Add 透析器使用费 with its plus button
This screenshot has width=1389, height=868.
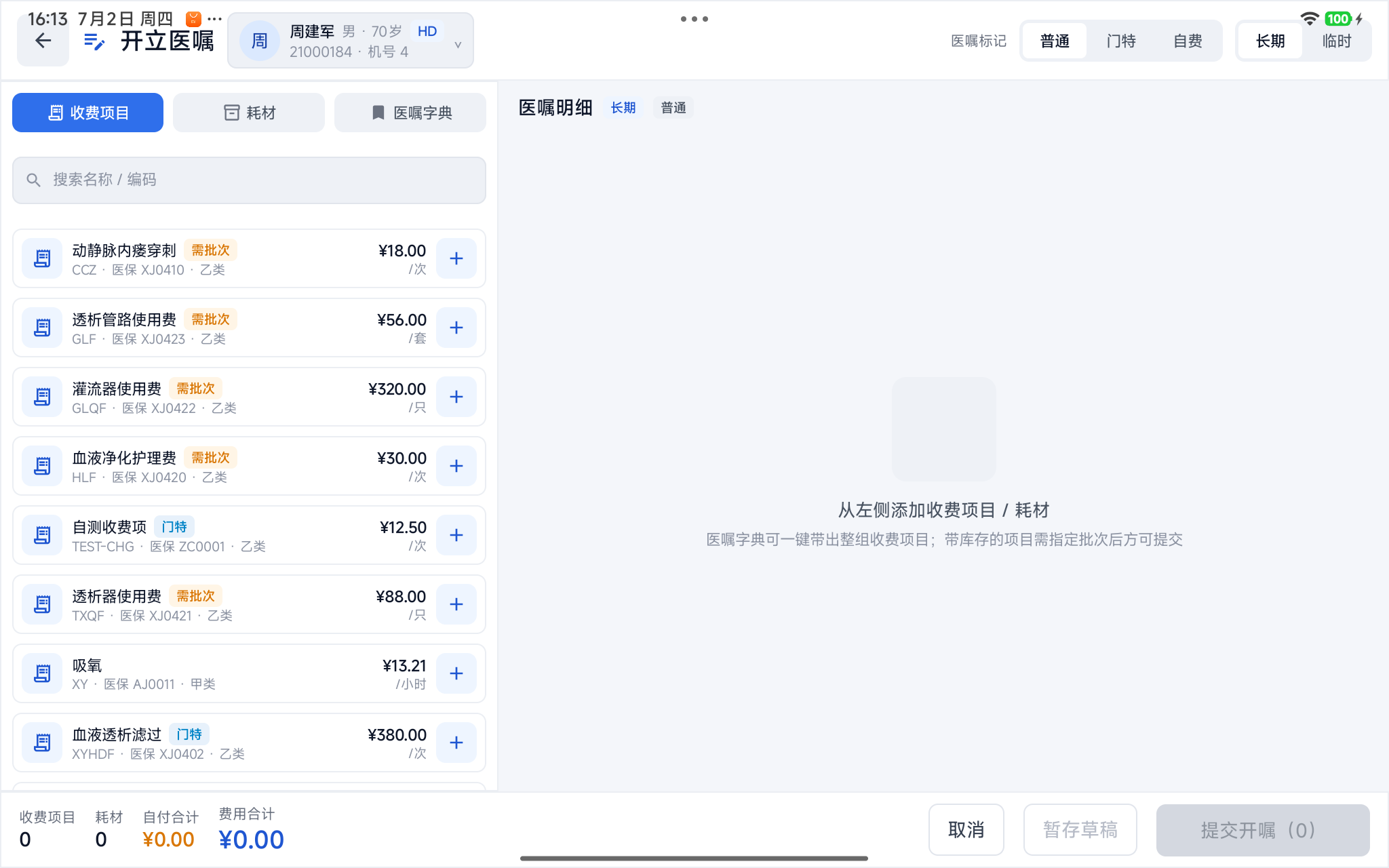click(x=456, y=604)
